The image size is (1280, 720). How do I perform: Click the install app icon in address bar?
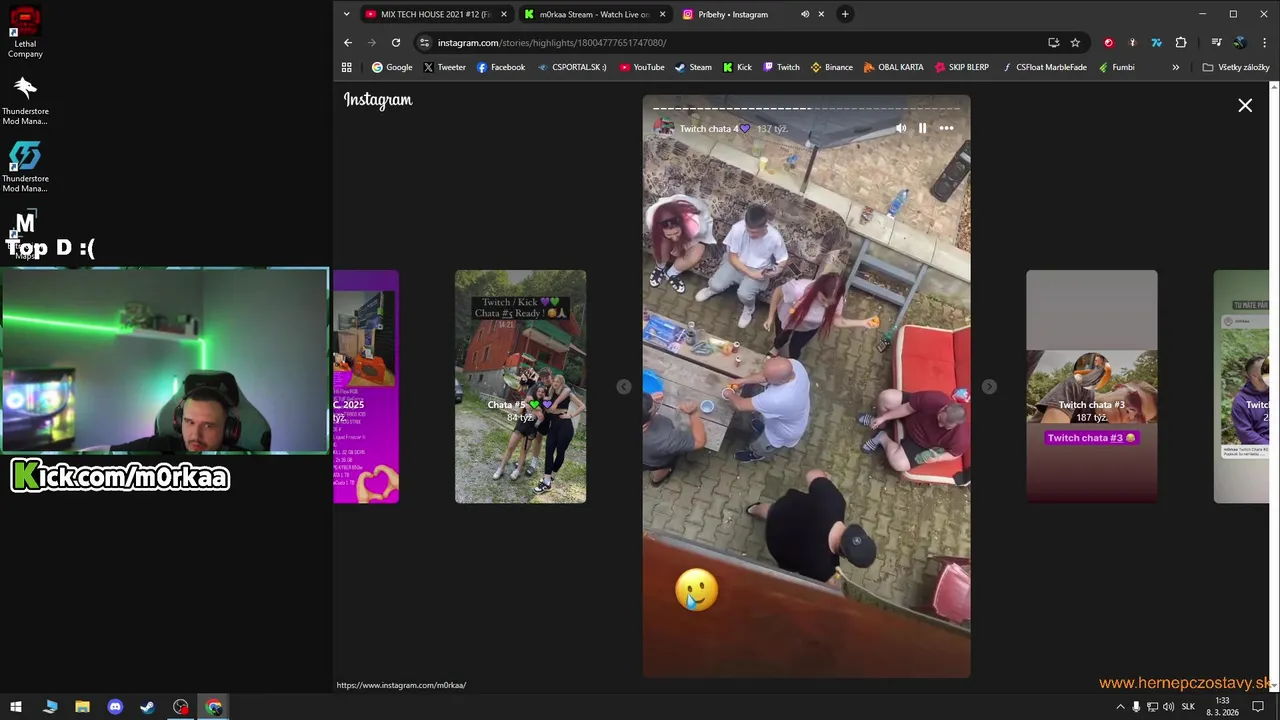coord(1053,42)
